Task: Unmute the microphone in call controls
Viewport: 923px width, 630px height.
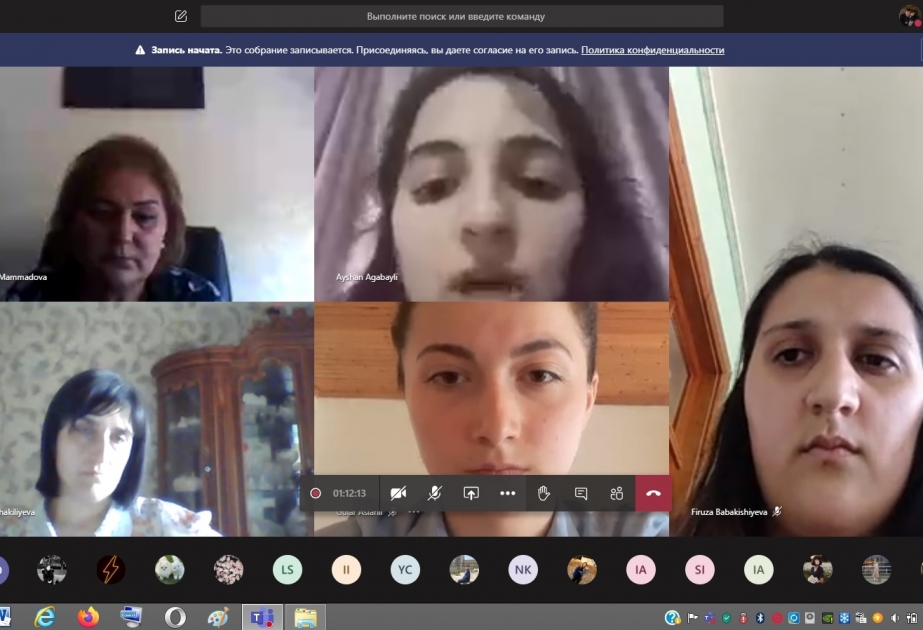Action: pos(435,493)
